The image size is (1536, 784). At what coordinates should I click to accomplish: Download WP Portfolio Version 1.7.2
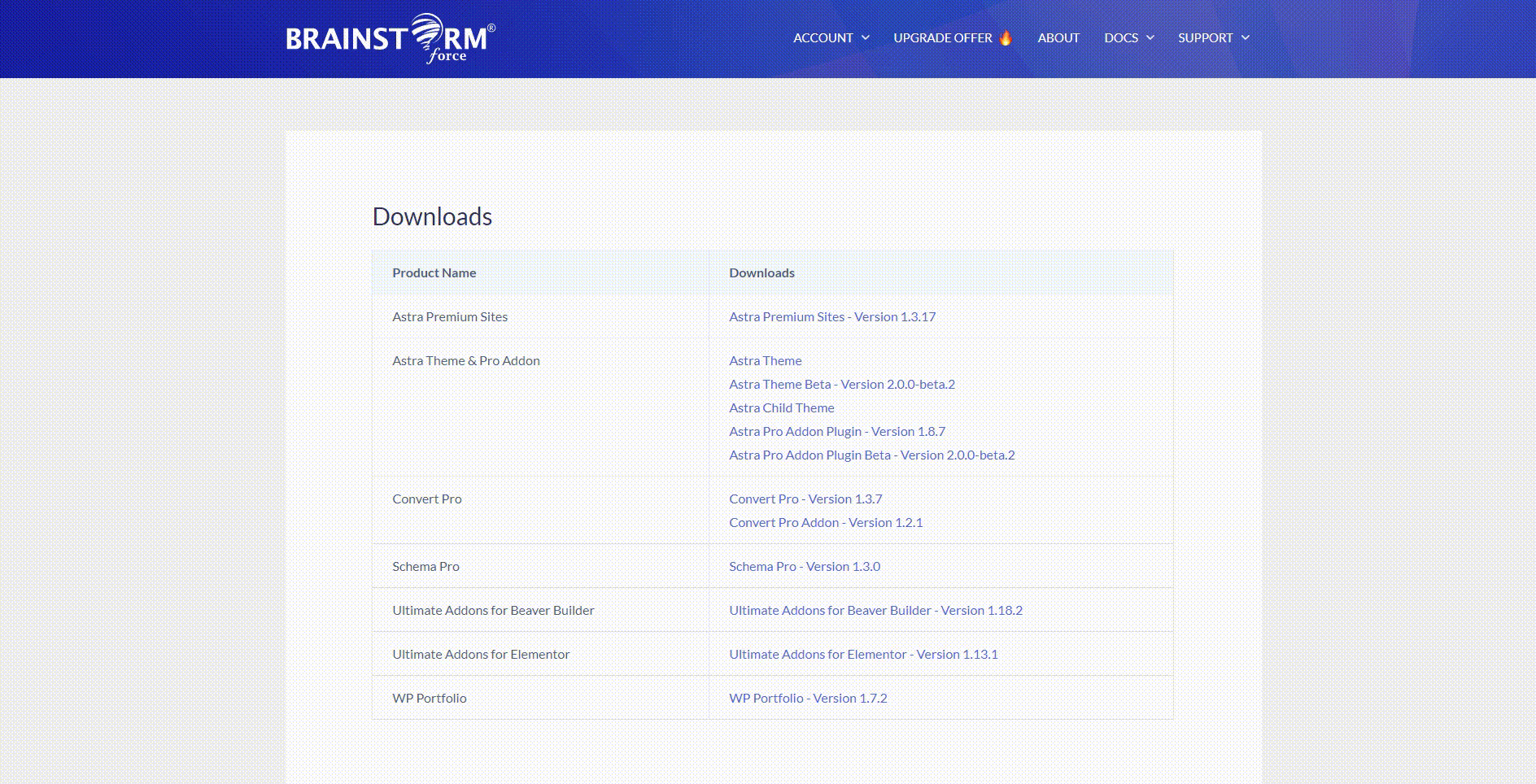pos(808,698)
